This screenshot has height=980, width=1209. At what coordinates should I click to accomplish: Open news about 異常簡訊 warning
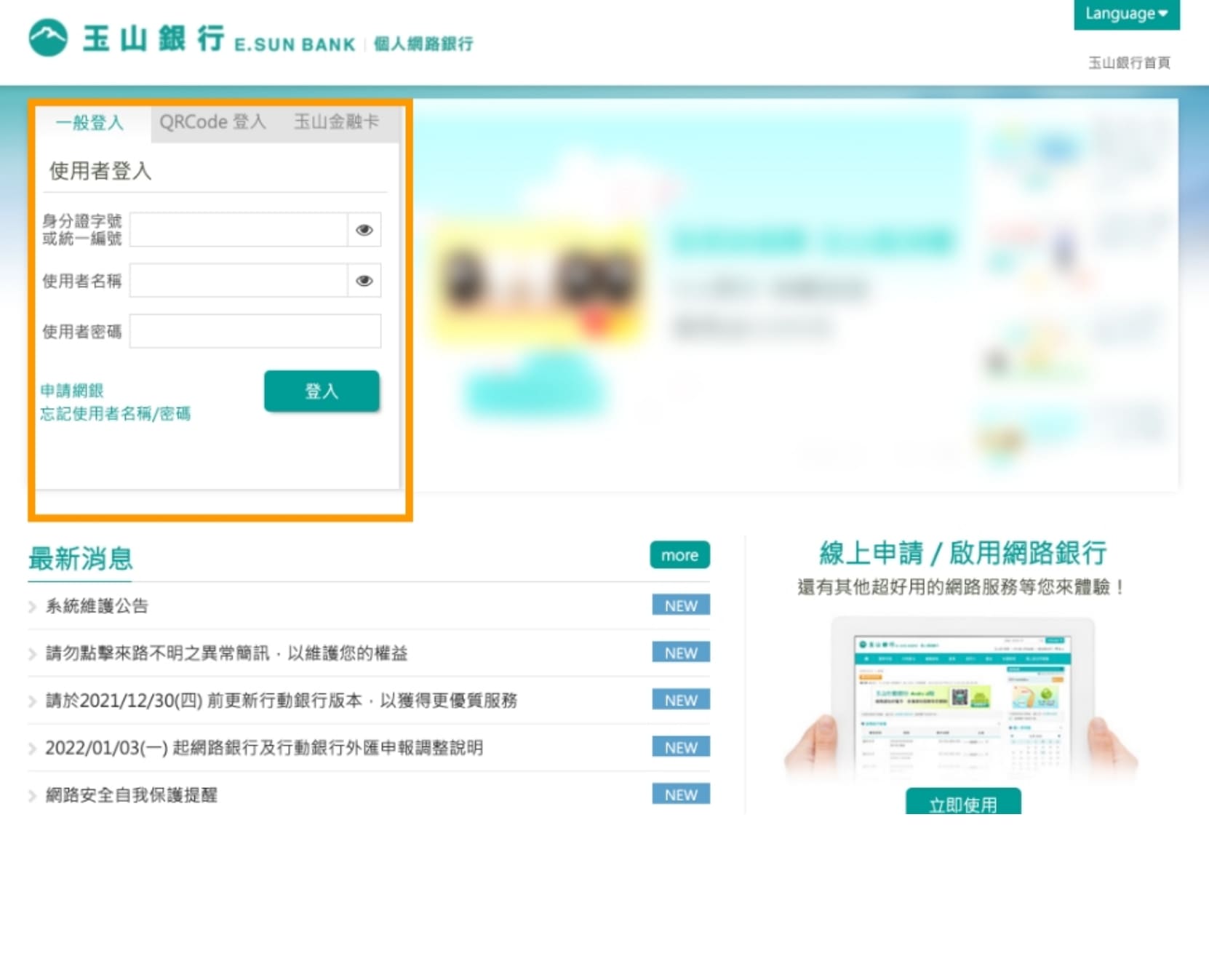226,653
